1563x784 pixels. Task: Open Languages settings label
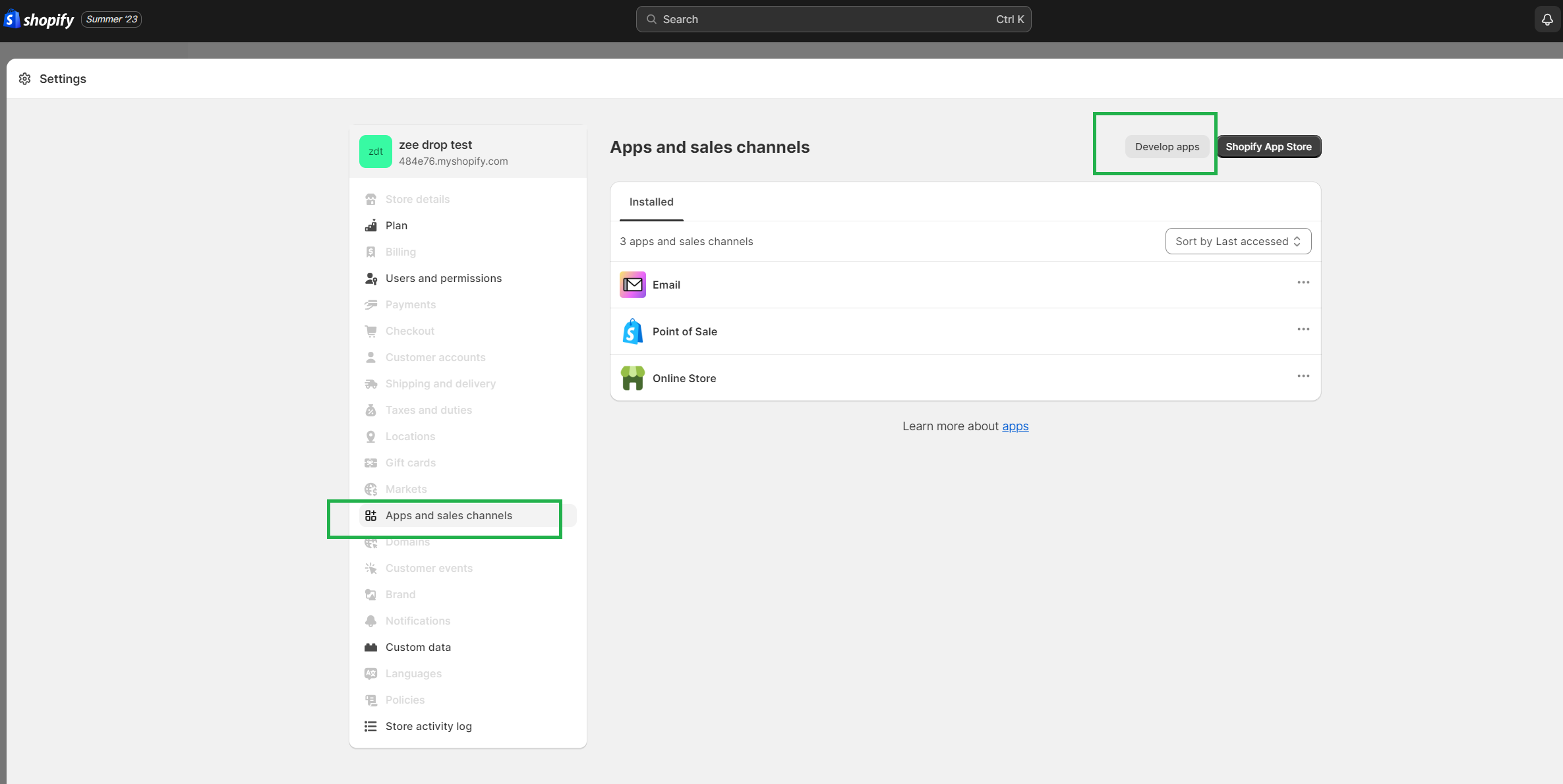point(413,674)
